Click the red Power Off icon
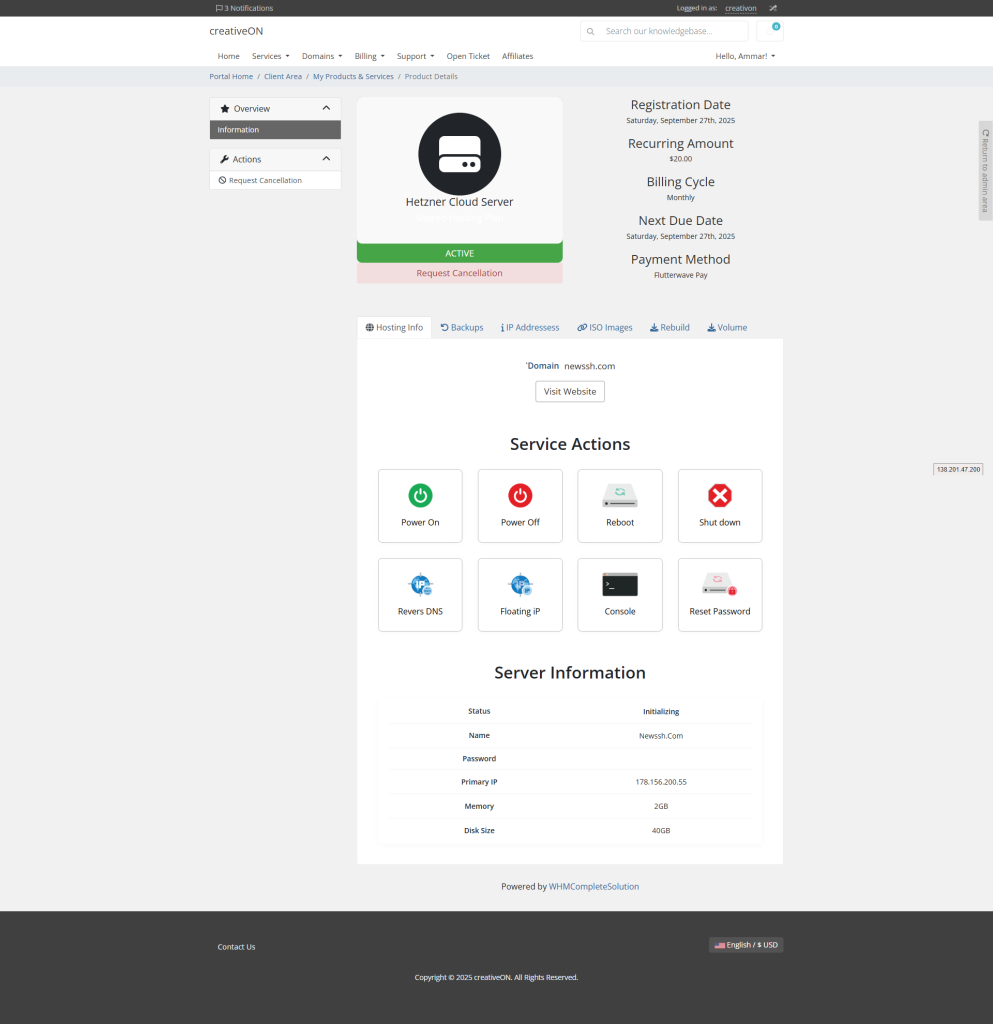Image resolution: width=993 pixels, height=1024 pixels. (520, 496)
